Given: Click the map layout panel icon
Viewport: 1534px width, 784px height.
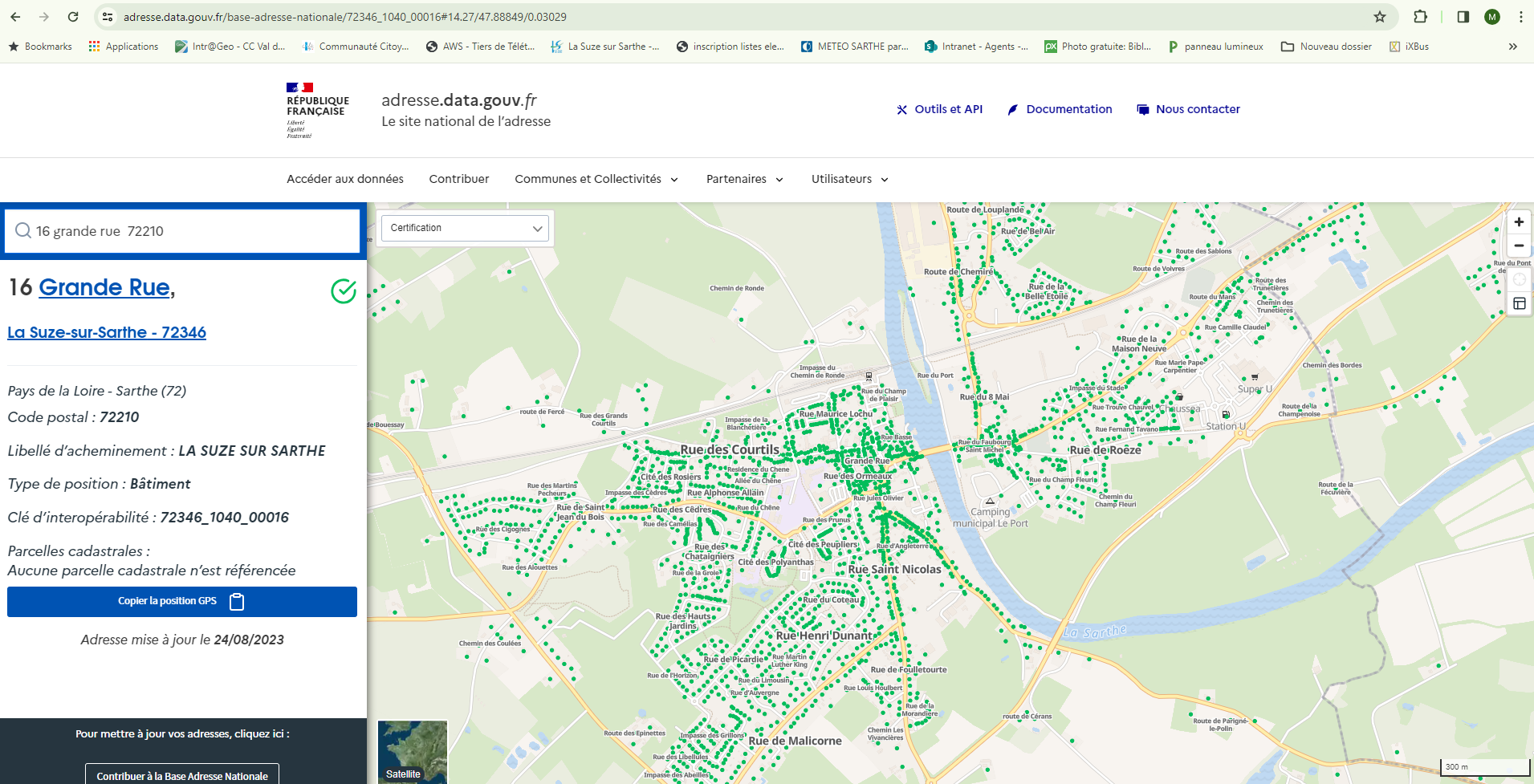Looking at the screenshot, I should click(x=1519, y=303).
